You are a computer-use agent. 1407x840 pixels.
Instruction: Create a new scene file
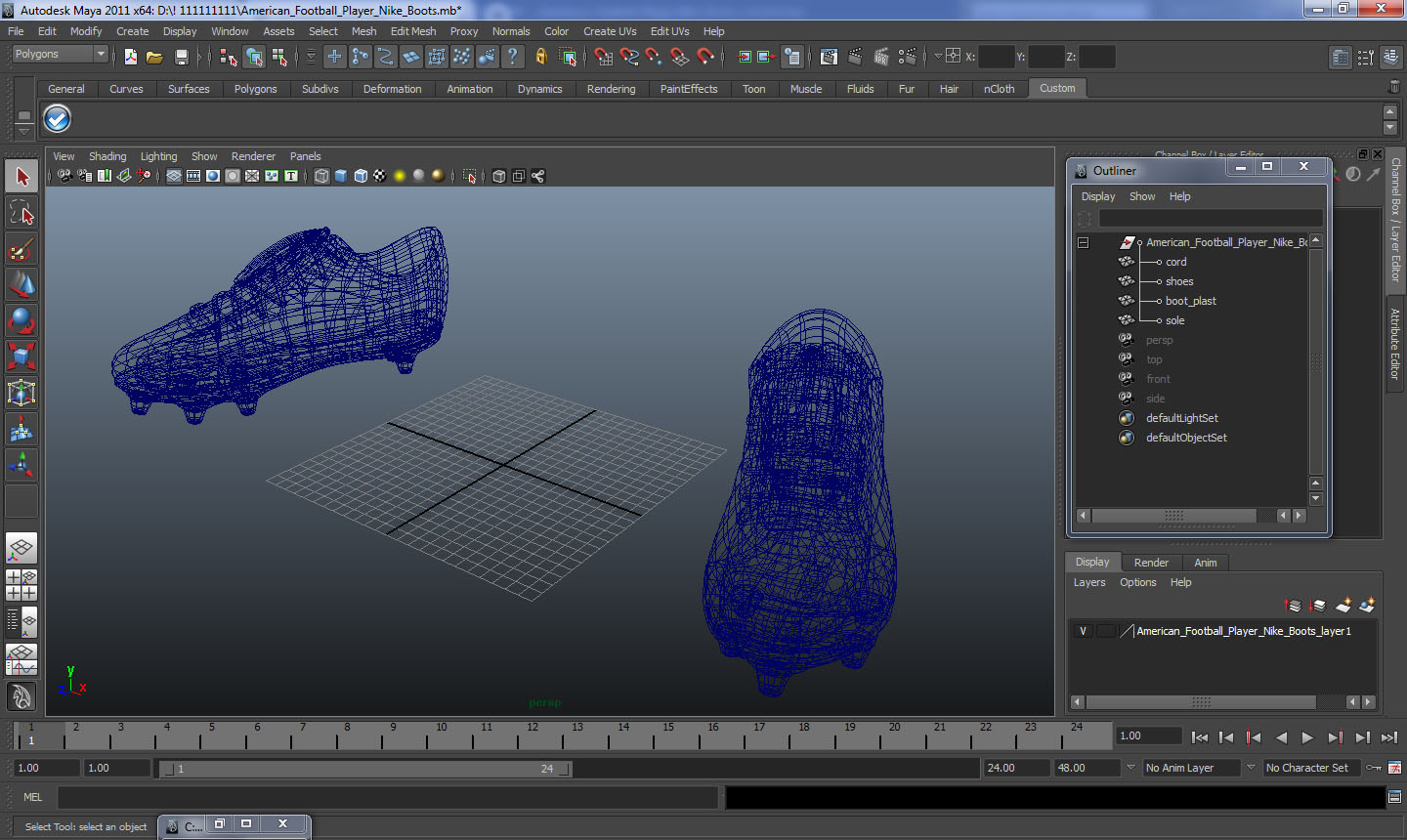(131, 57)
